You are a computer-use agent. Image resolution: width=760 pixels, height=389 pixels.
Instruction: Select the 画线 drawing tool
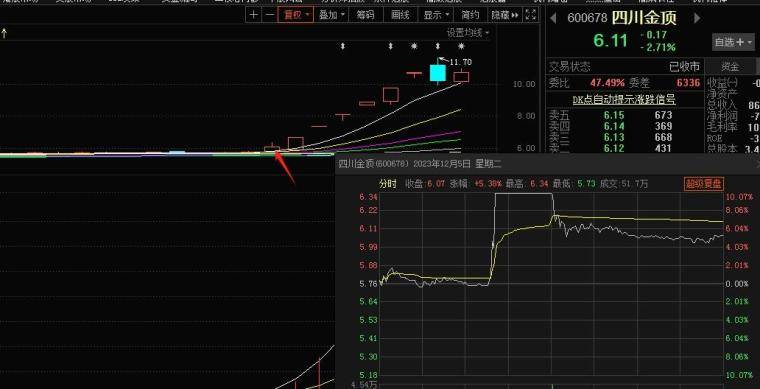click(400, 15)
